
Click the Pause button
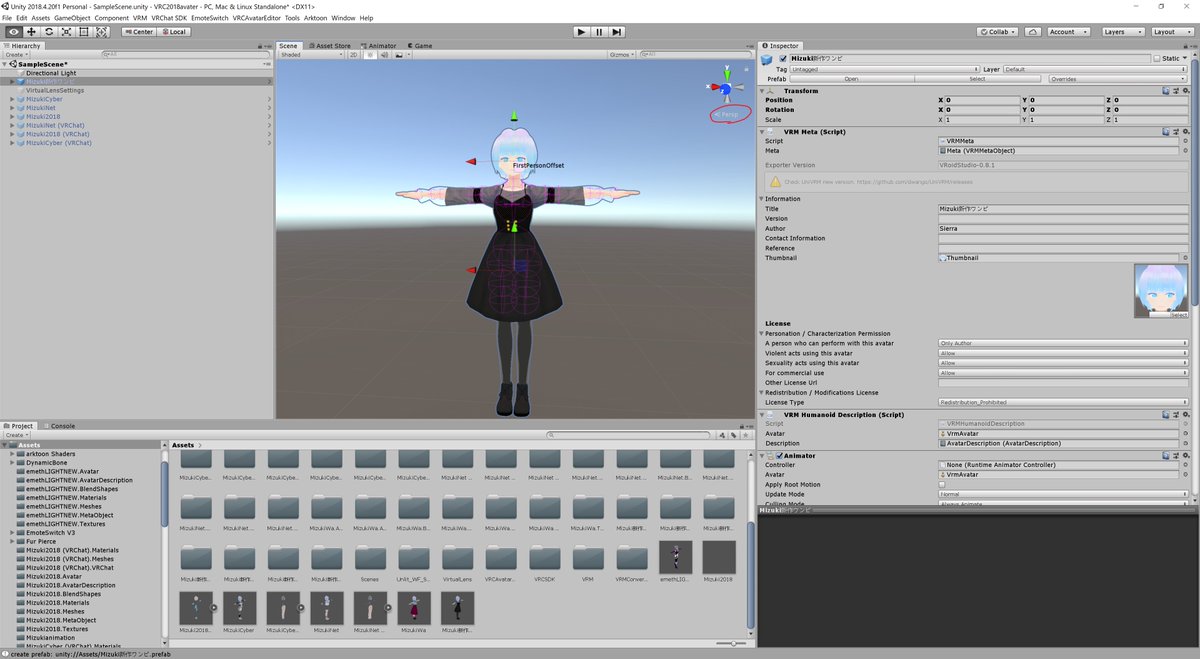[599, 32]
